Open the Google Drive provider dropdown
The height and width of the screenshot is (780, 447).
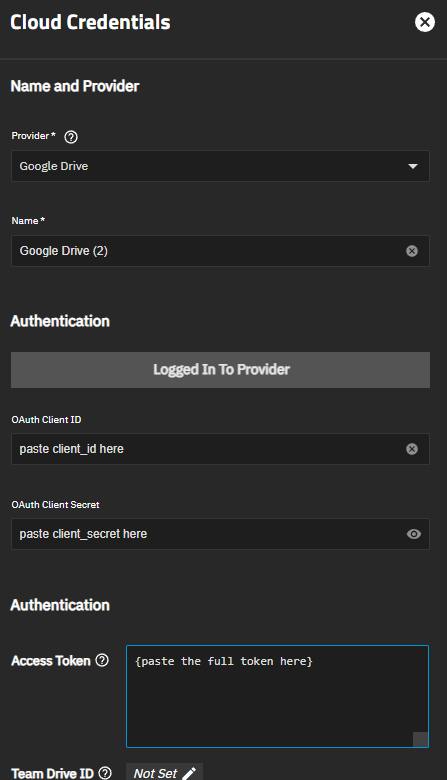click(220, 166)
